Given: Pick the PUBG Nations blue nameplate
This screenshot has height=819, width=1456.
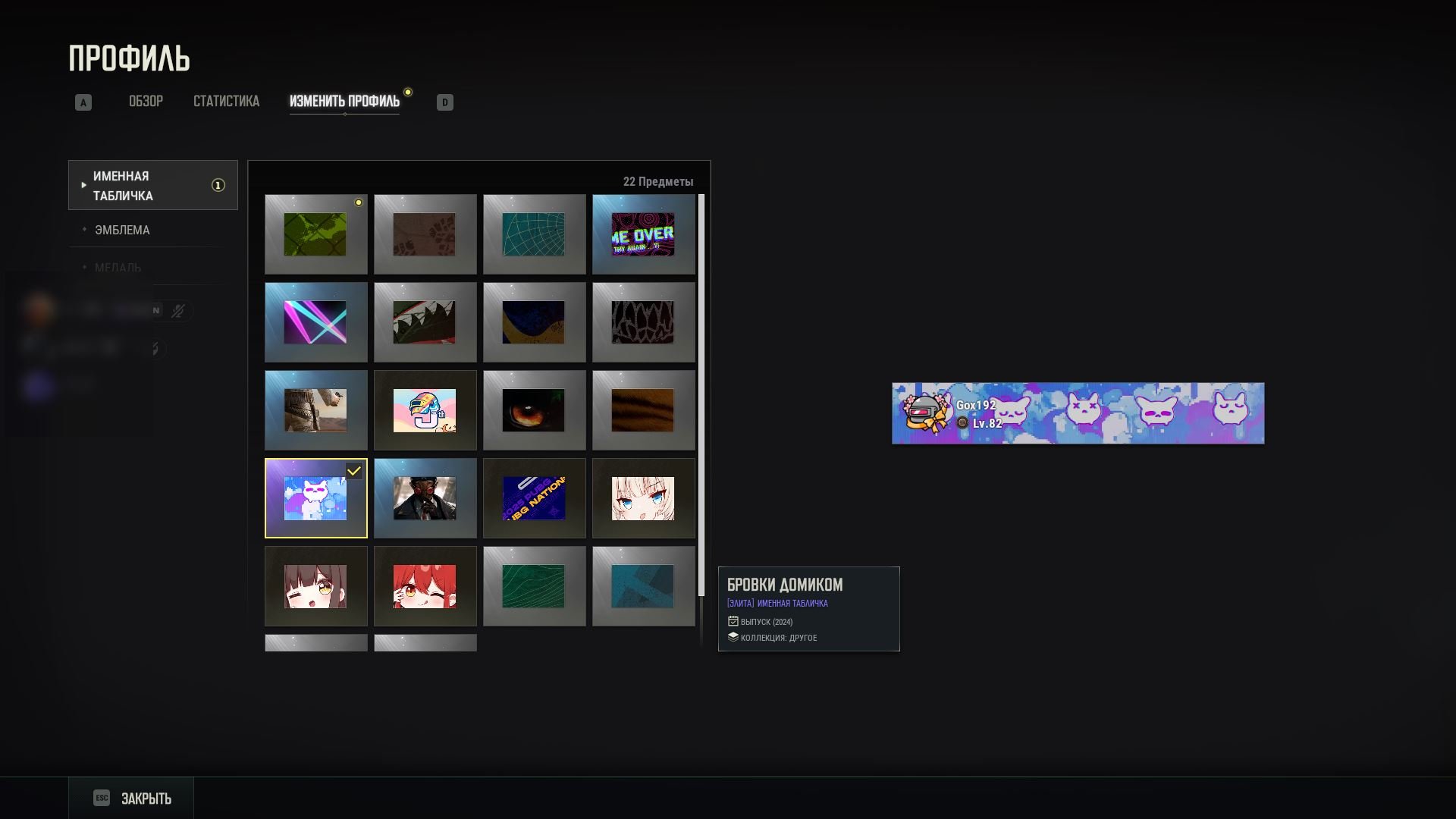Looking at the screenshot, I should (x=534, y=498).
